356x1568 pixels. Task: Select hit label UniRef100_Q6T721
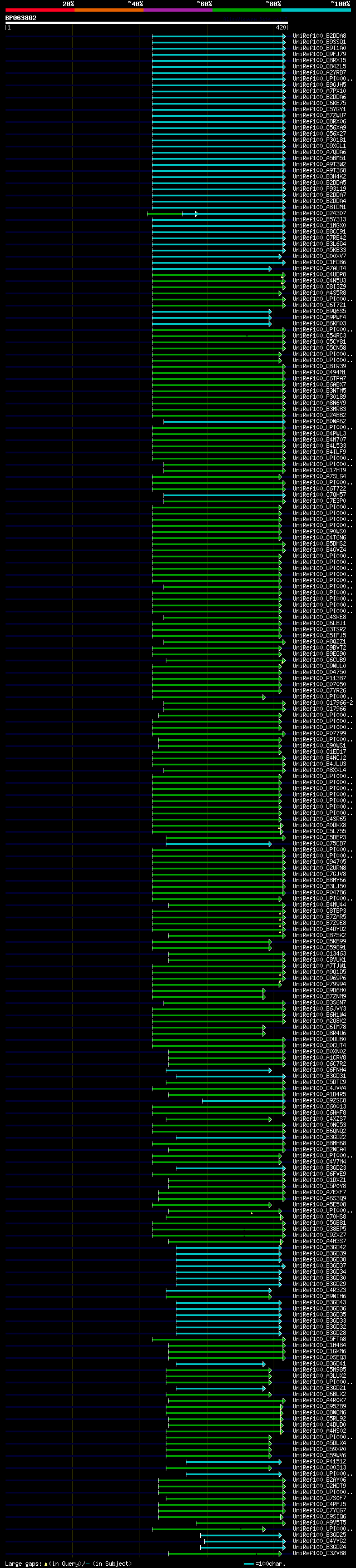click(319, 305)
